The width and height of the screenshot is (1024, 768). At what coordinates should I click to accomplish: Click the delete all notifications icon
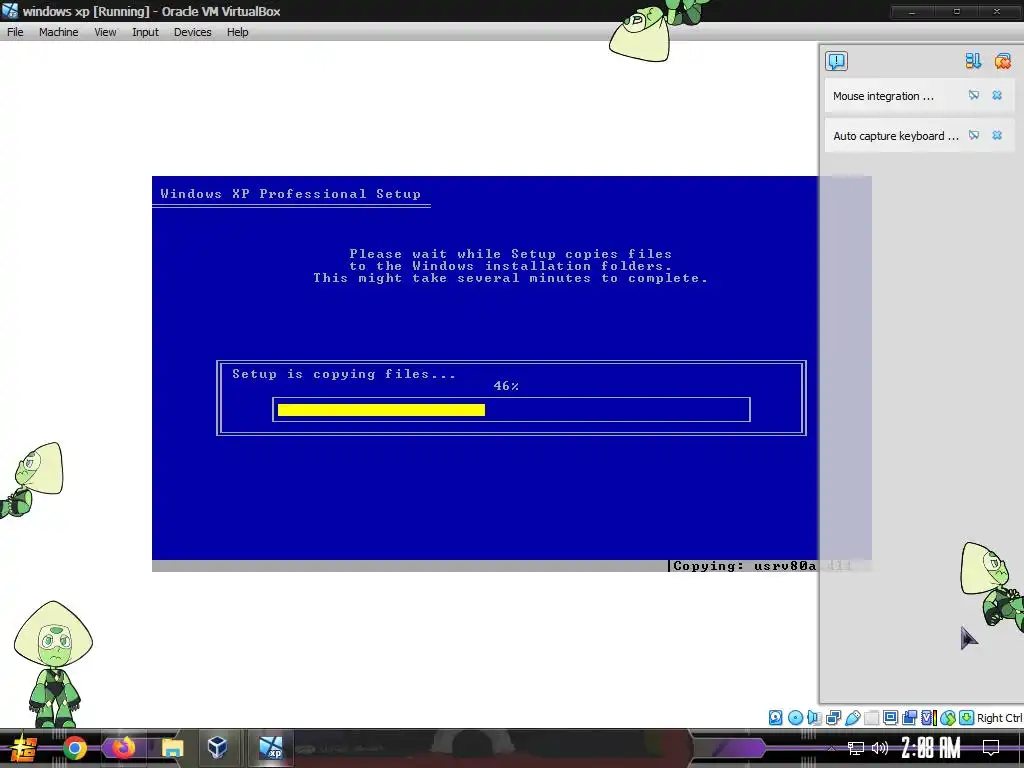(x=1002, y=61)
